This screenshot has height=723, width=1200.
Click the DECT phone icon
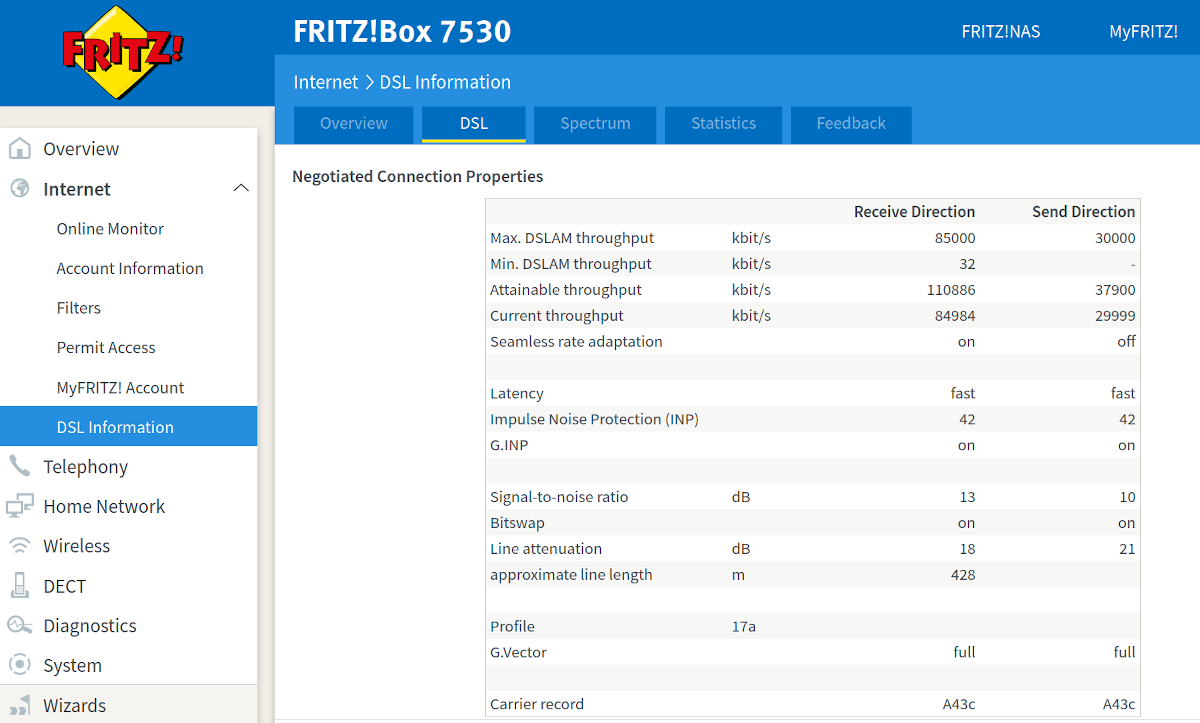19,586
